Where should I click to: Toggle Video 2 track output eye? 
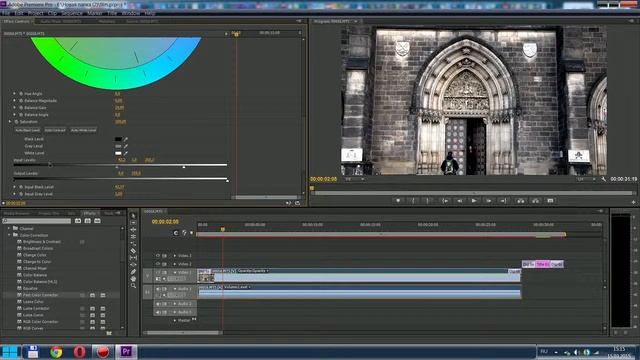(x=158, y=264)
